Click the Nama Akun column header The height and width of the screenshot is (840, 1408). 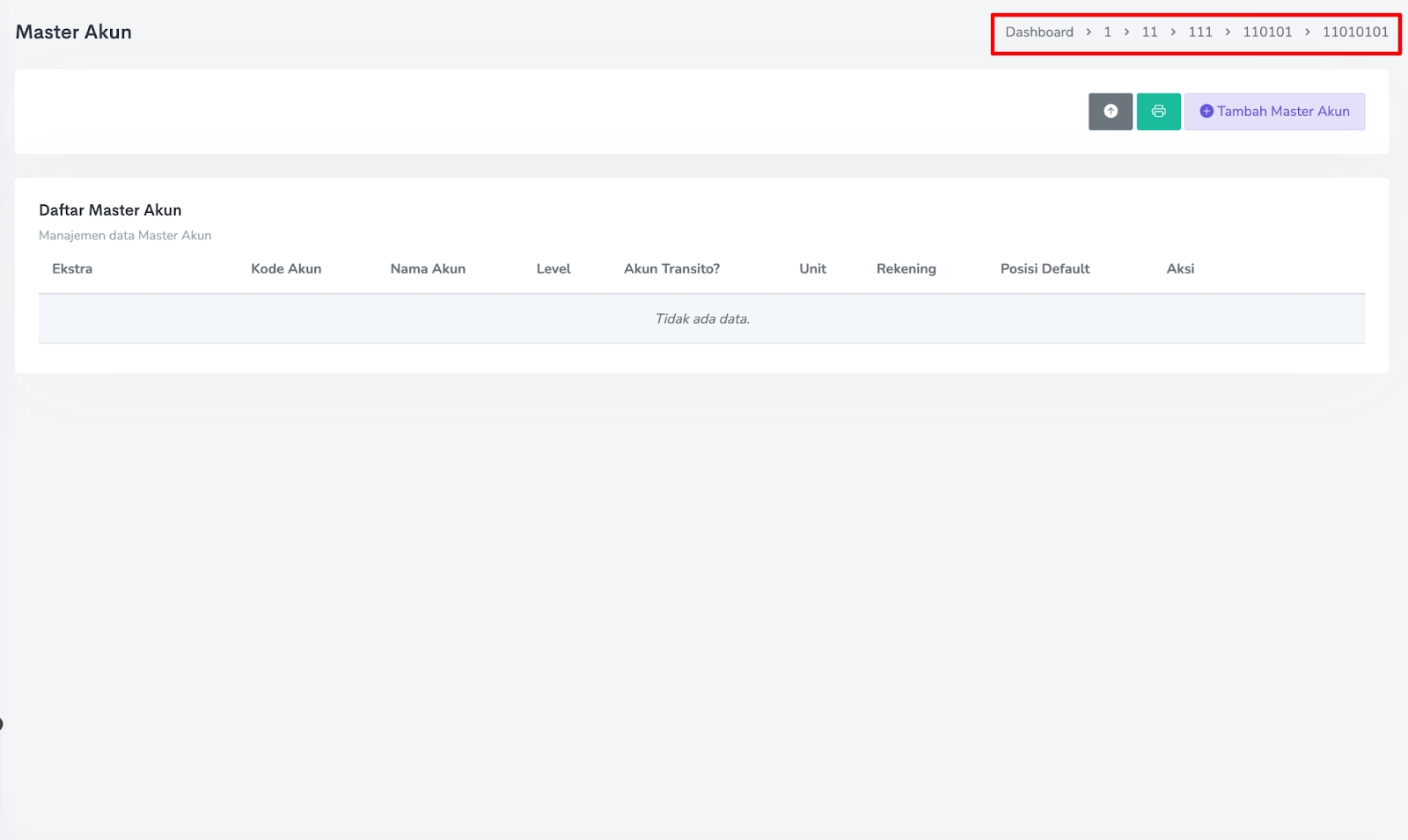428,269
